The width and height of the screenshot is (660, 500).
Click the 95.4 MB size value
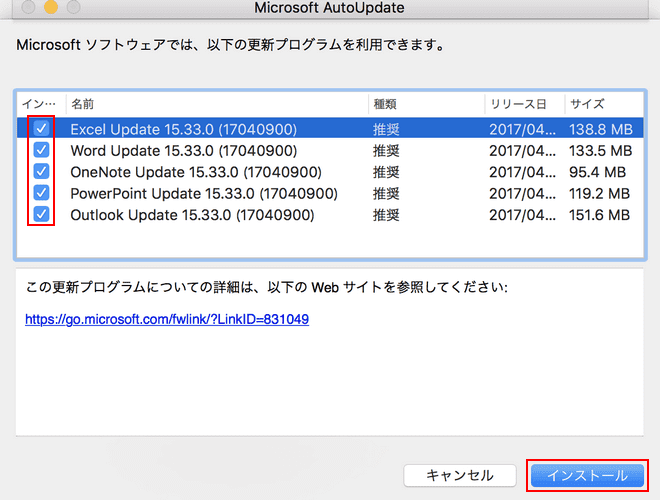597,172
